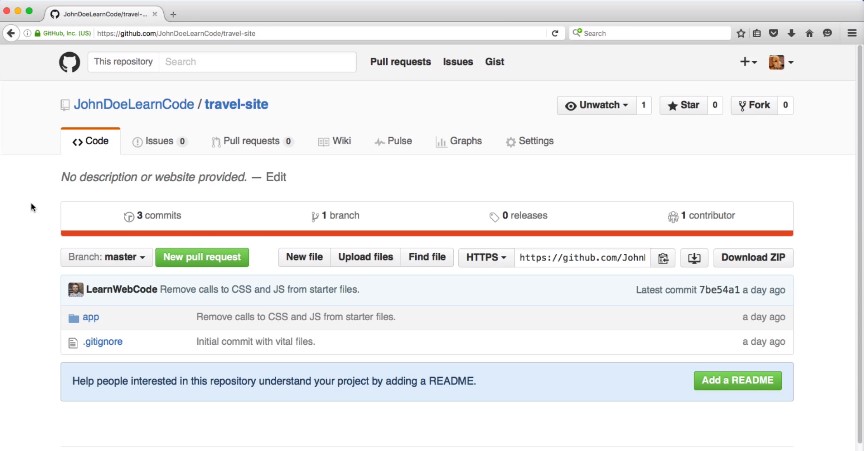Switch to the Settings tab
The image size is (864, 451).
(x=529, y=141)
